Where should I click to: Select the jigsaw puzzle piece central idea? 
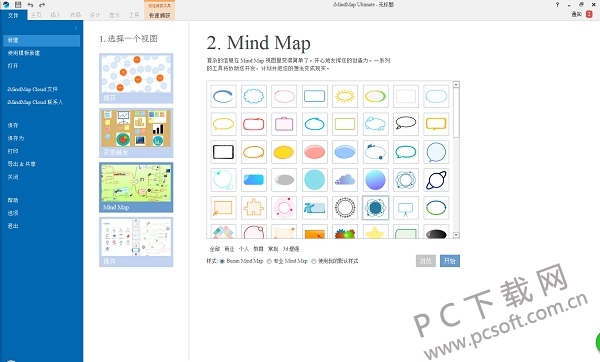coord(254,208)
